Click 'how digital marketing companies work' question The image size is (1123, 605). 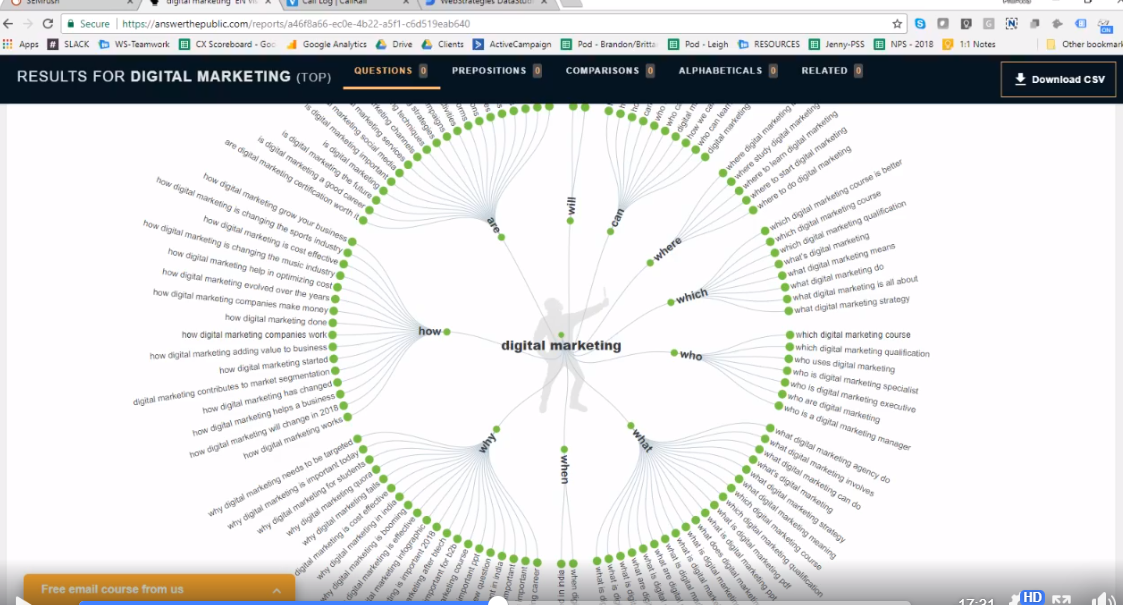tap(254, 334)
